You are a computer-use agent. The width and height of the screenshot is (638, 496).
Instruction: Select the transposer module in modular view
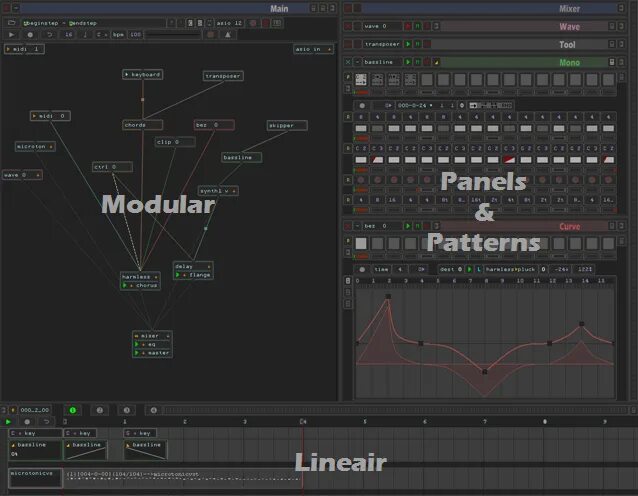(223, 76)
